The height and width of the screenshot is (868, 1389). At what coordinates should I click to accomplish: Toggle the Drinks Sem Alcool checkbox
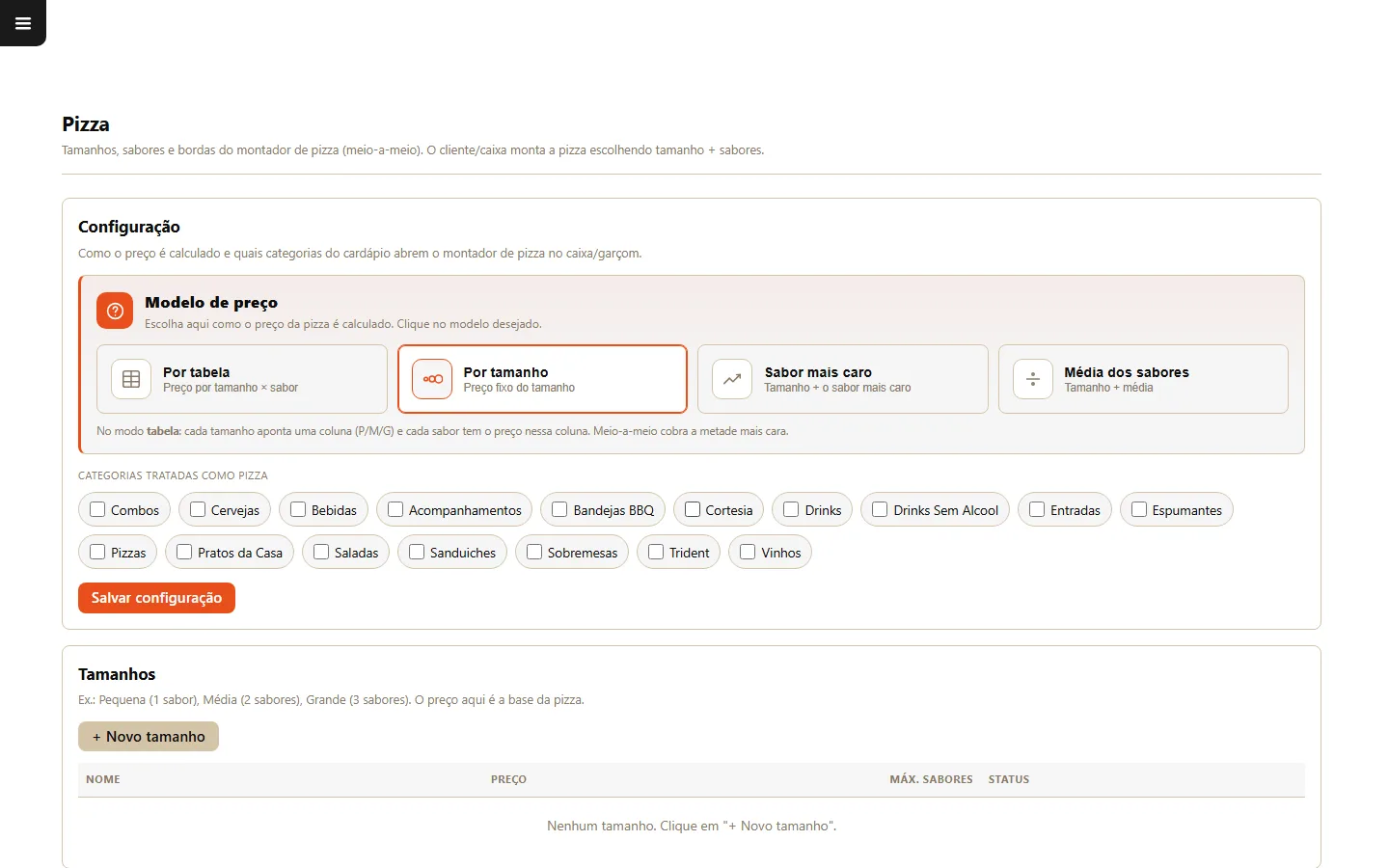880,509
